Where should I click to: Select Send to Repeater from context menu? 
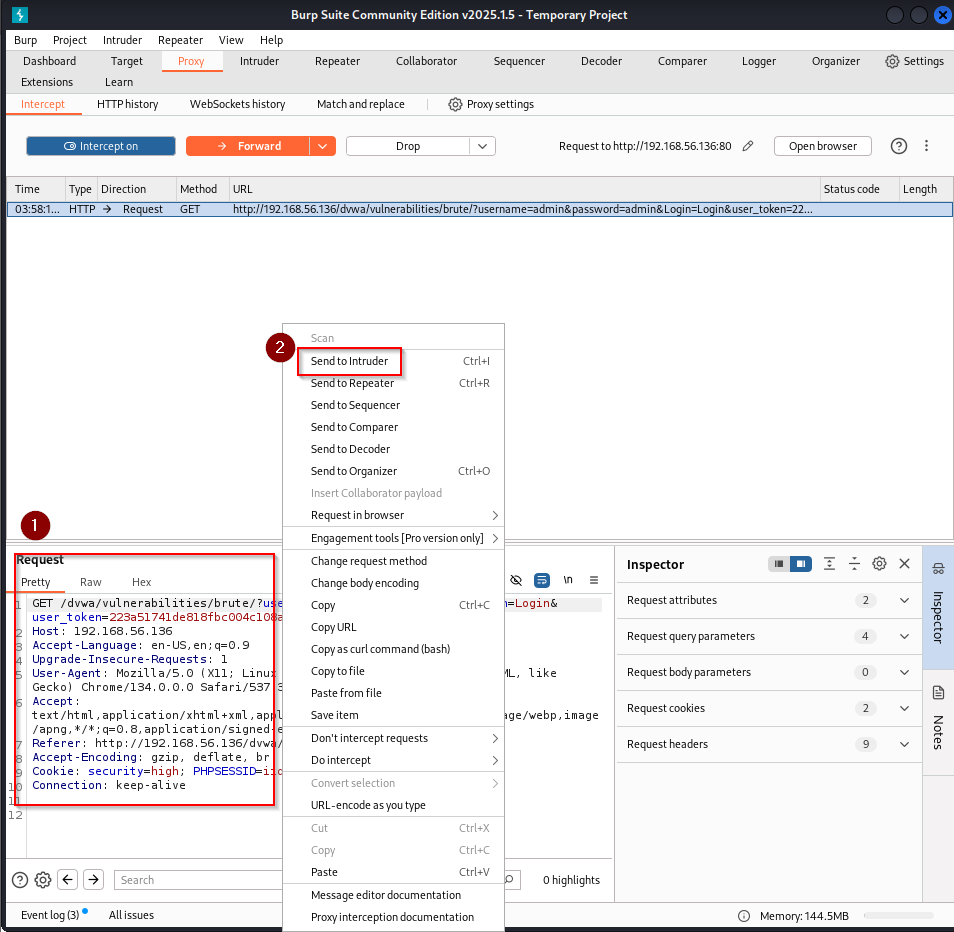point(394,383)
